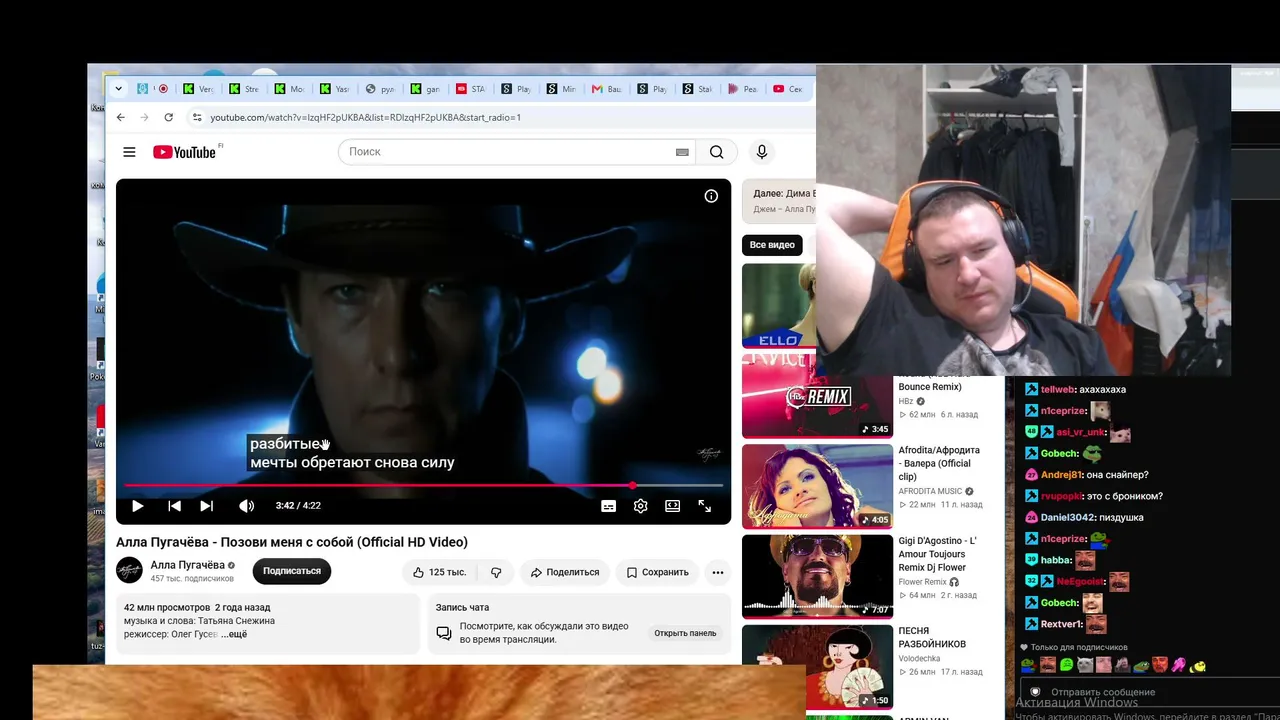Open the Алла Пугачёва channel name link
This screenshot has height=720, width=1280.
[x=188, y=565]
